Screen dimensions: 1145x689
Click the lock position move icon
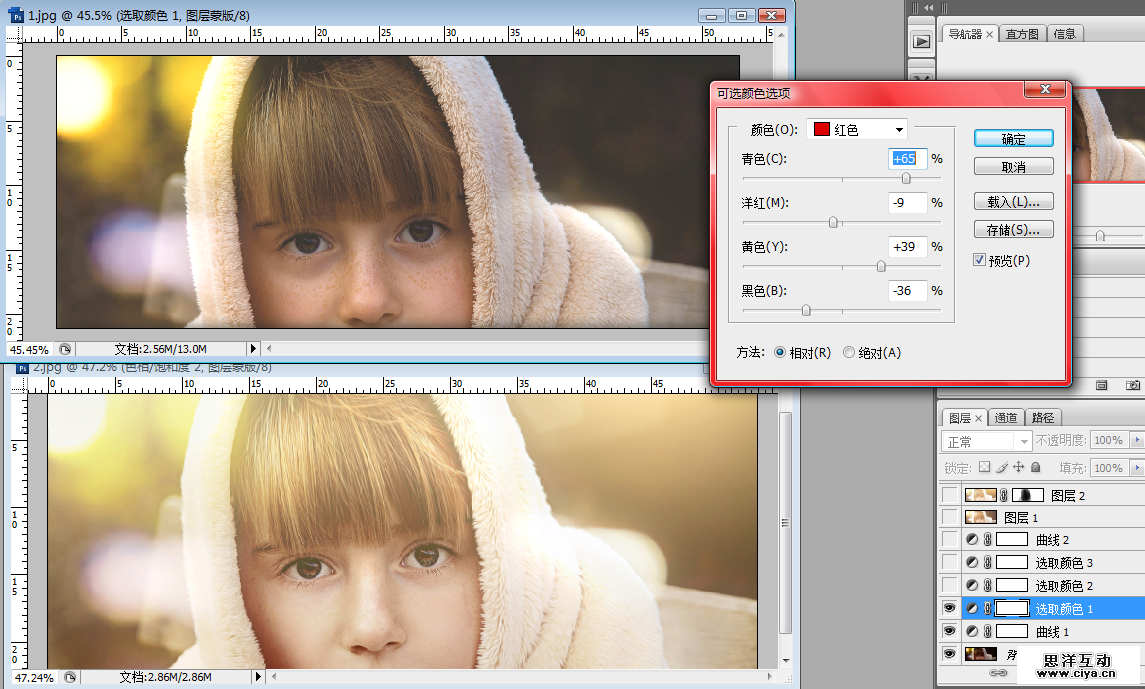[1018, 467]
